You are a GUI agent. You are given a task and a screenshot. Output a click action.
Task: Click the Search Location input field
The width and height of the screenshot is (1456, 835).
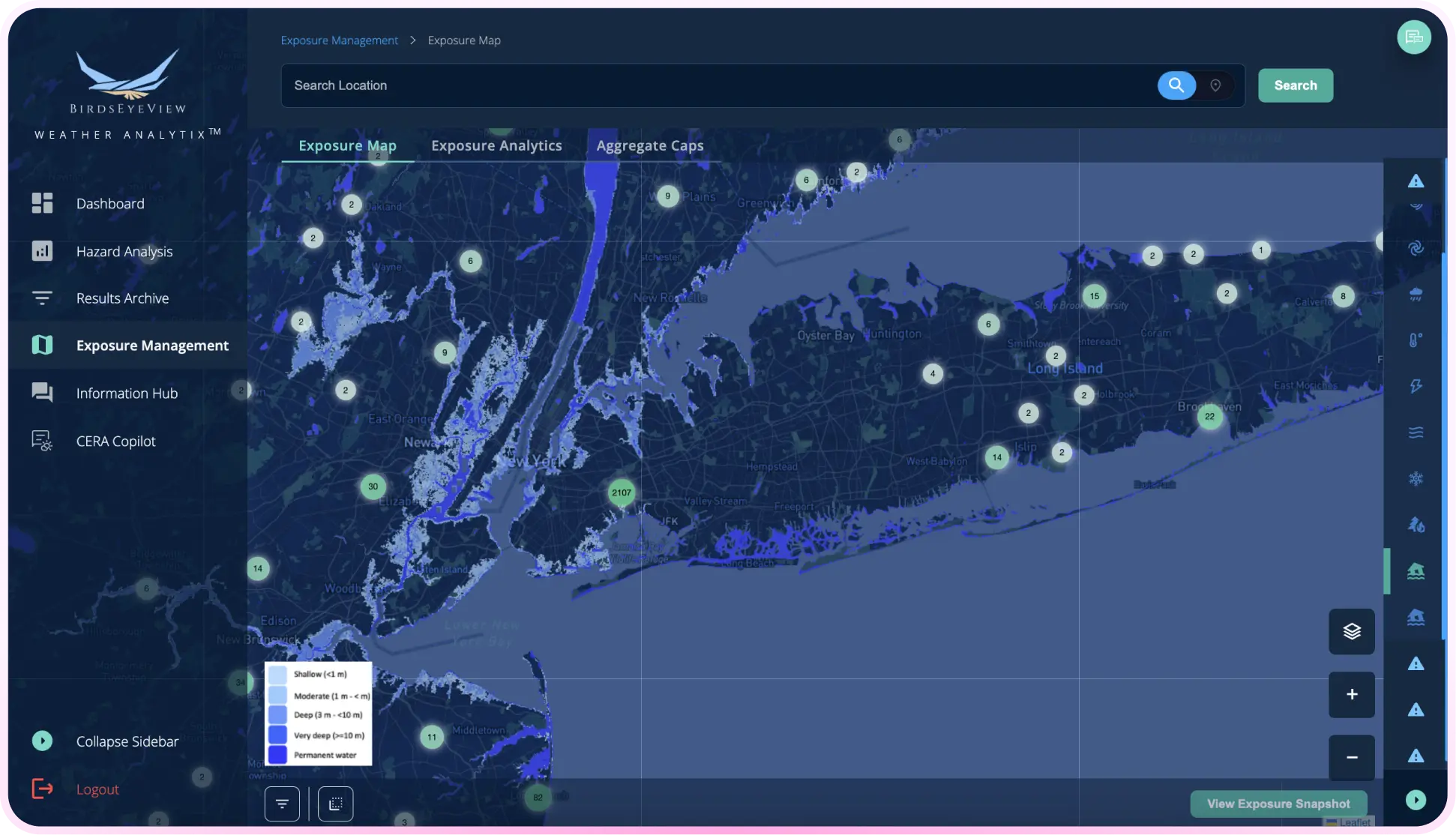(x=712, y=85)
